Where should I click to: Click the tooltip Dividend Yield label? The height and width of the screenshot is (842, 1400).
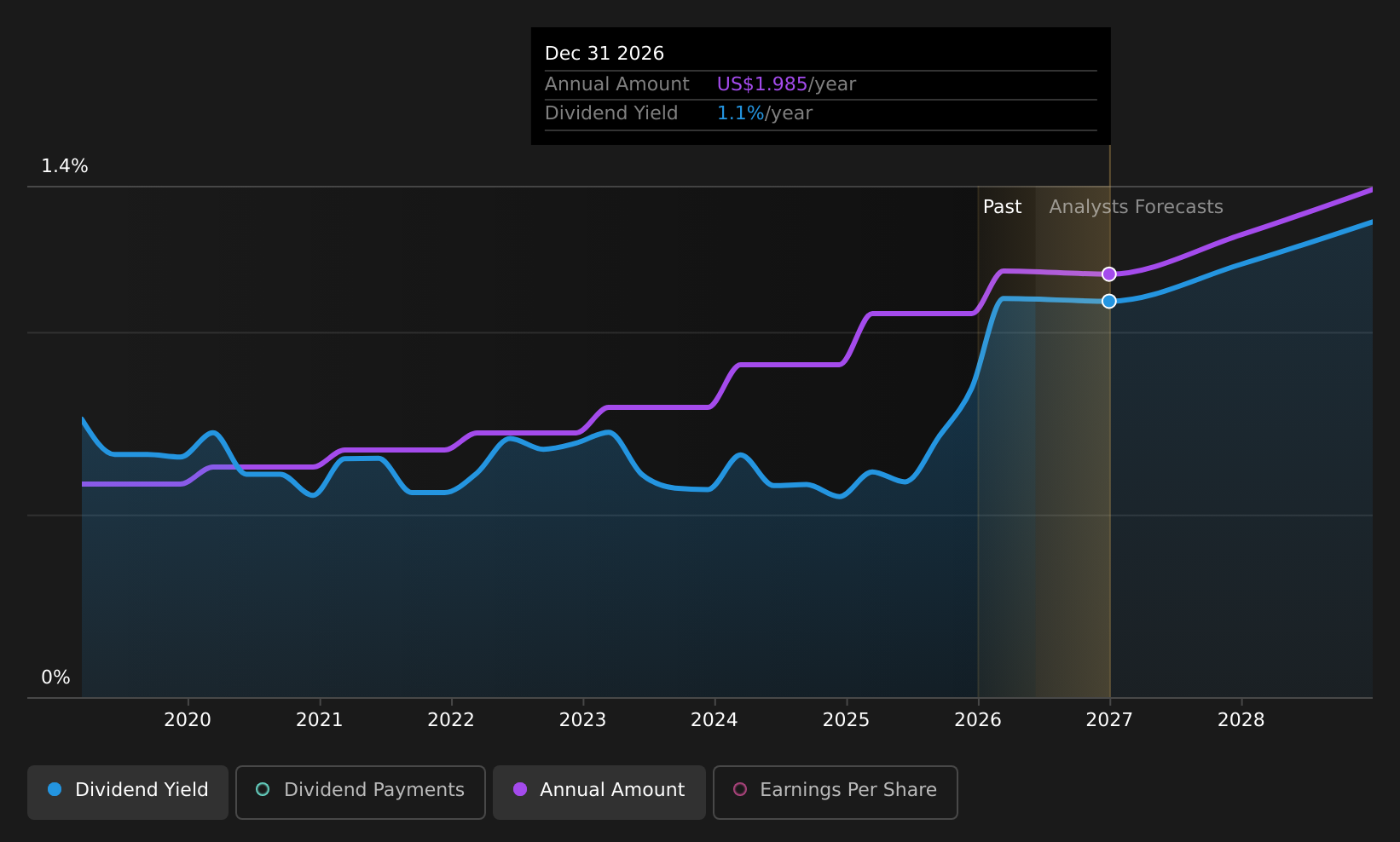[x=611, y=113]
